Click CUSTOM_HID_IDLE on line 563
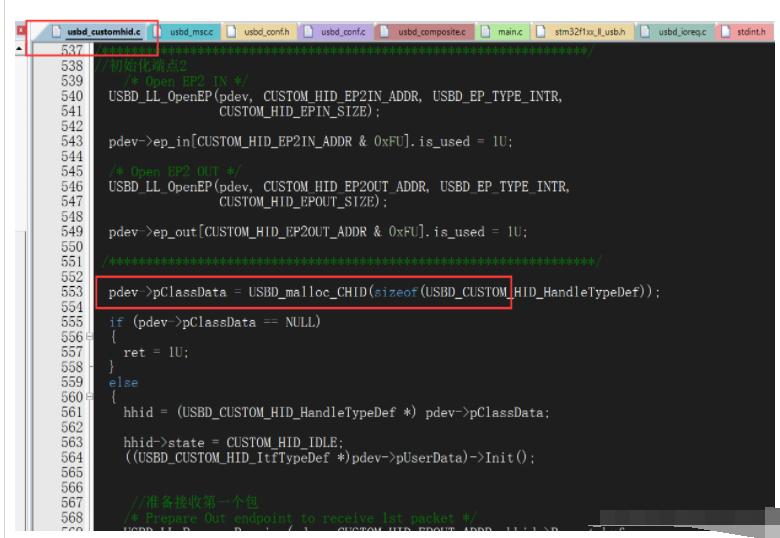 [x=282, y=443]
